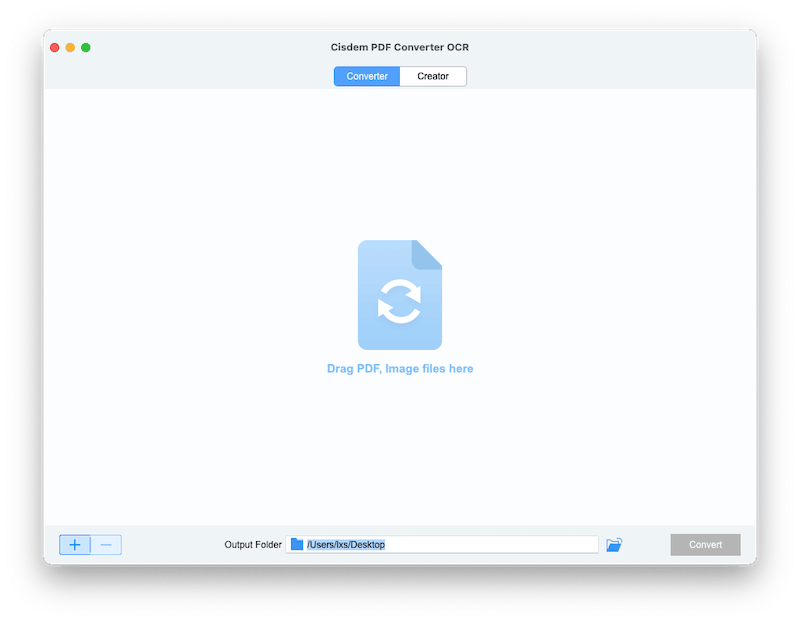Click the Convert button
Image resolution: width=800 pixels, height=622 pixels.
(705, 544)
